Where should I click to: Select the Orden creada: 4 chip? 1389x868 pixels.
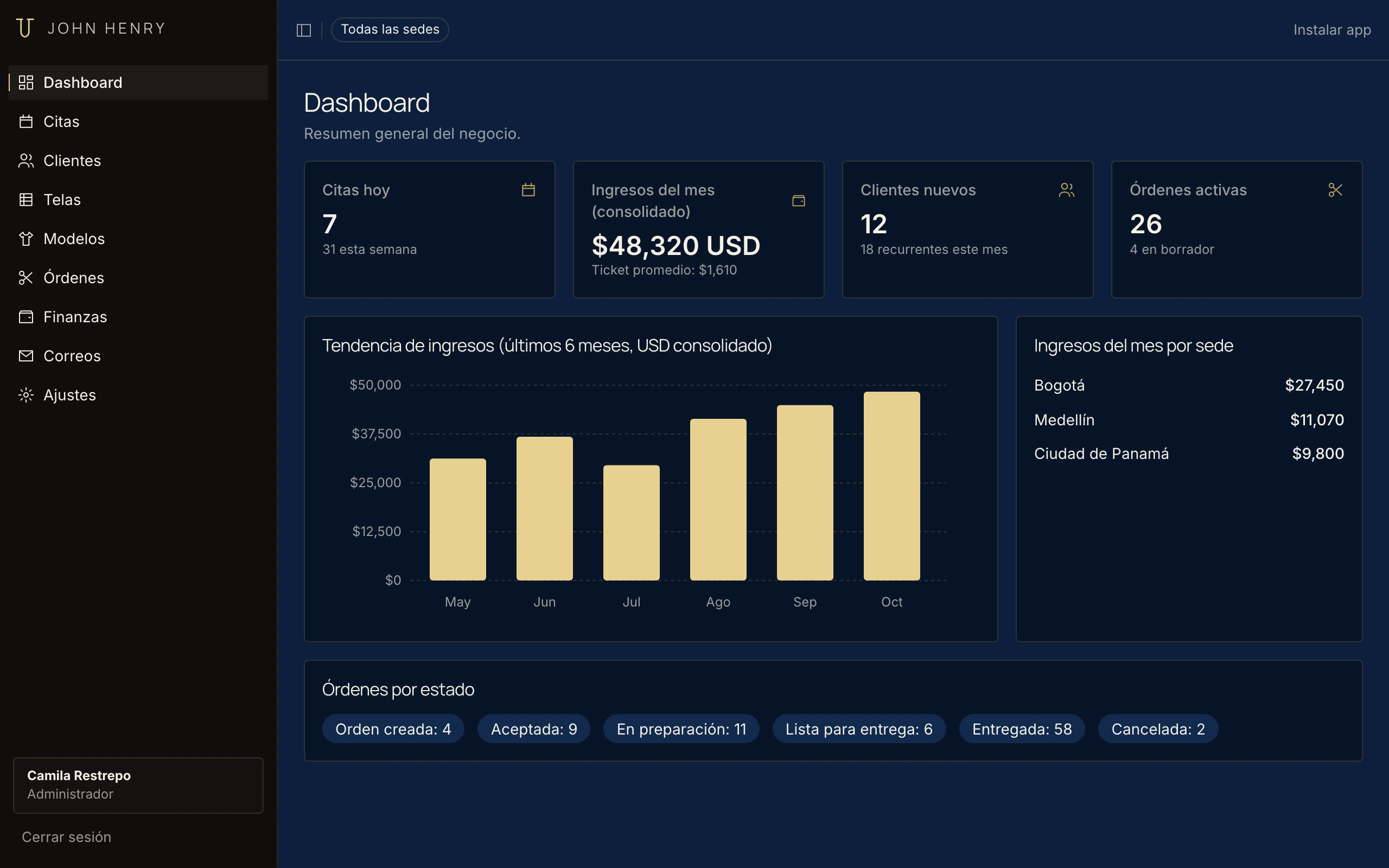[393, 729]
